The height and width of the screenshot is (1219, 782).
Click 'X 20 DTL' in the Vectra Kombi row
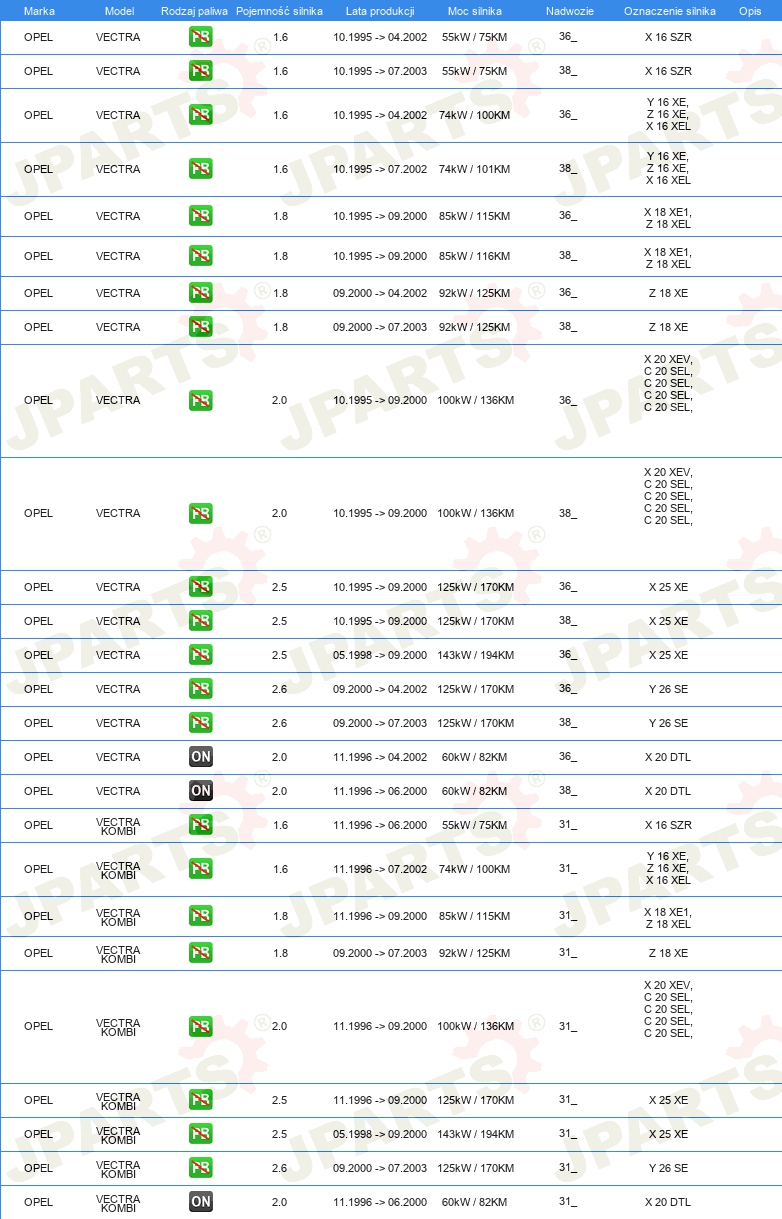(x=668, y=1203)
